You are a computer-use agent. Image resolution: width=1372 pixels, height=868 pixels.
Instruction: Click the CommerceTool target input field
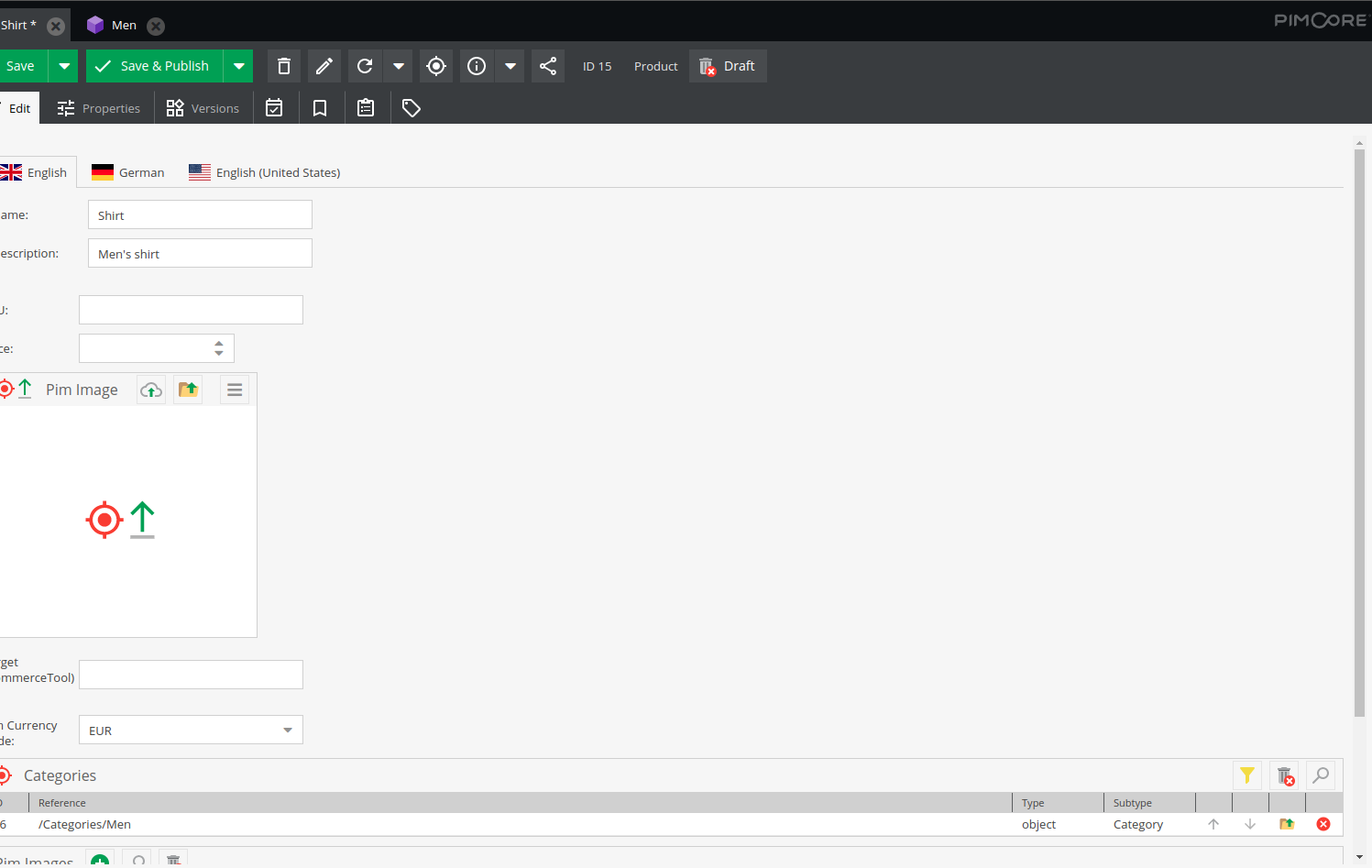pos(191,675)
